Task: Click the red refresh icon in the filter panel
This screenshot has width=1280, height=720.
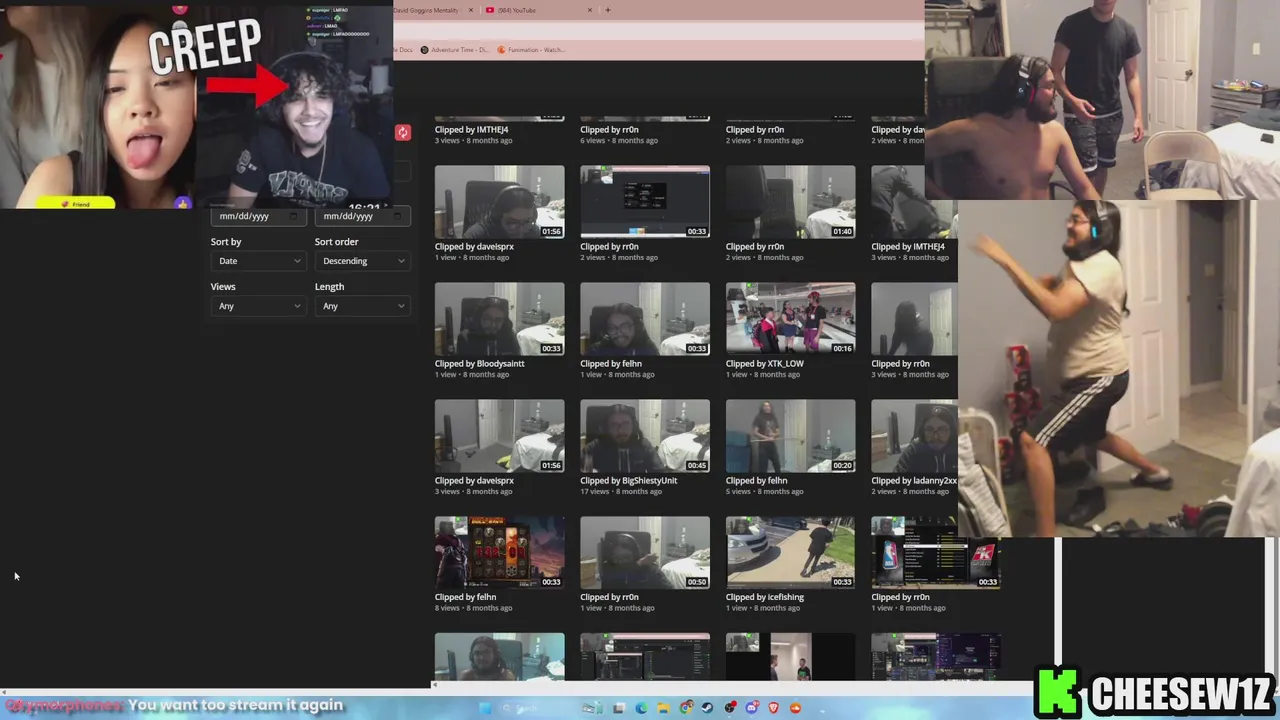Action: pyautogui.click(x=403, y=133)
